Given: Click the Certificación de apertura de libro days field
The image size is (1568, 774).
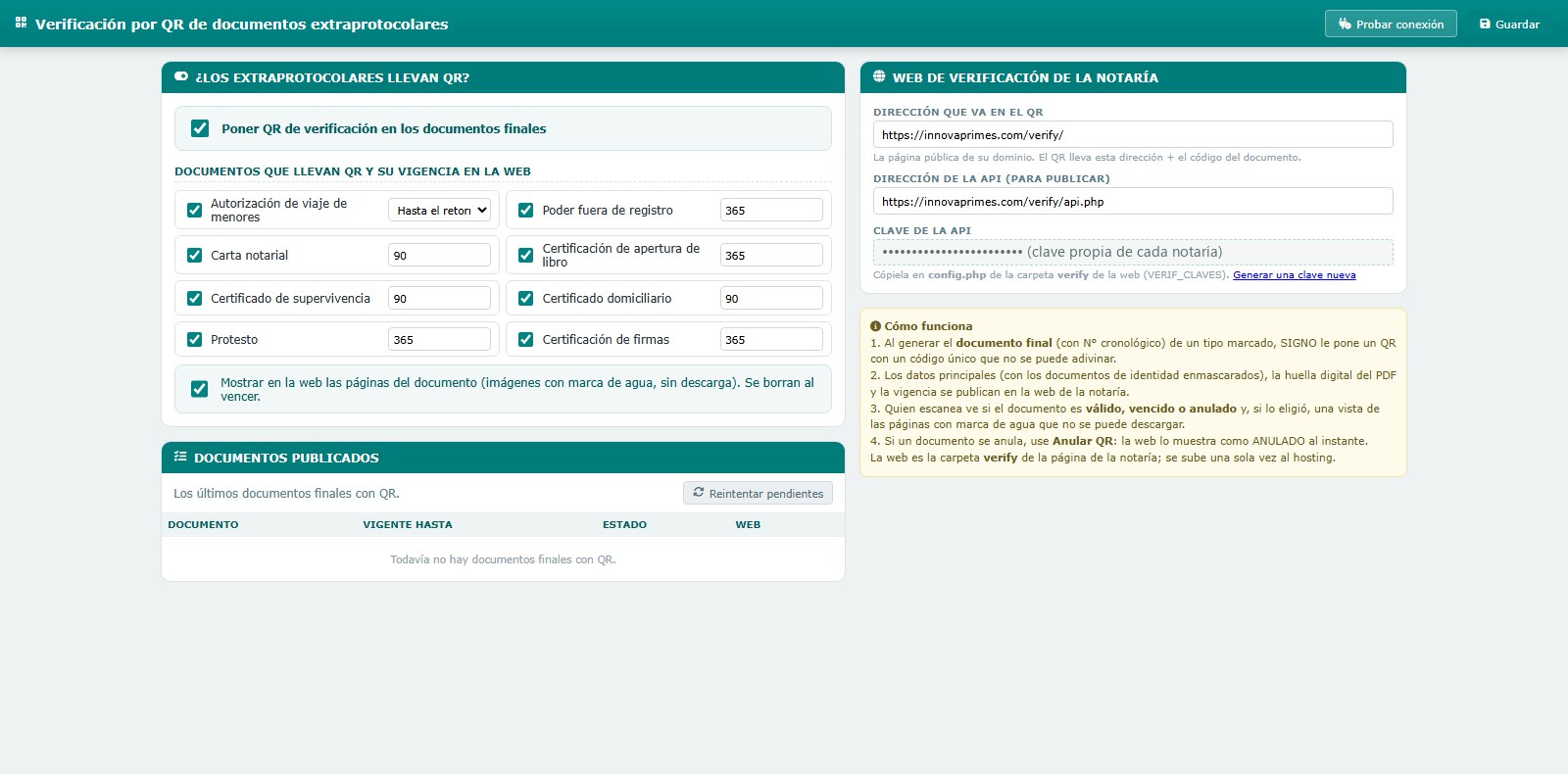Looking at the screenshot, I should (771, 255).
